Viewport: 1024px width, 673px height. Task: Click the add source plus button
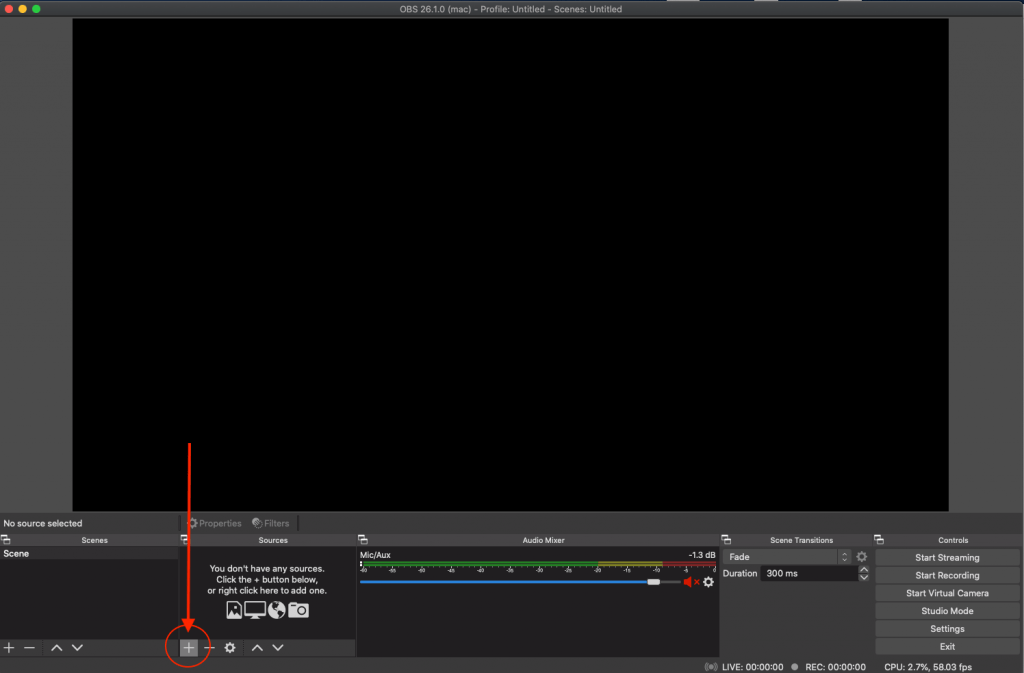(189, 648)
